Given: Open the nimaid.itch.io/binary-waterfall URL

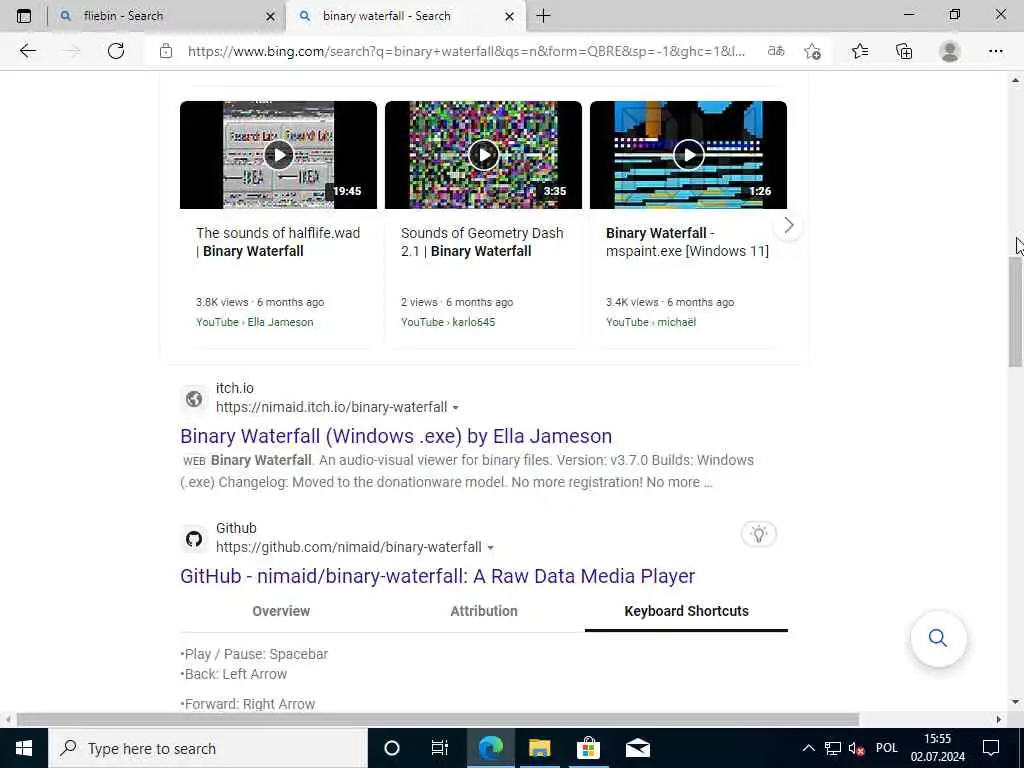Looking at the screenshot, I should point(332,407).
